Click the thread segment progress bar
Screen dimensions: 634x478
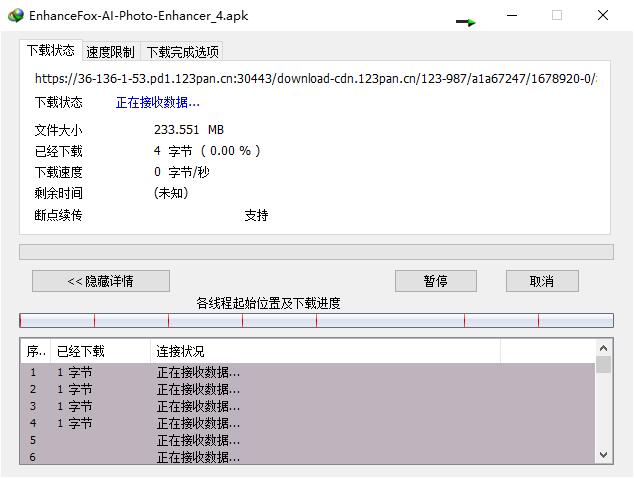[316, 321]
